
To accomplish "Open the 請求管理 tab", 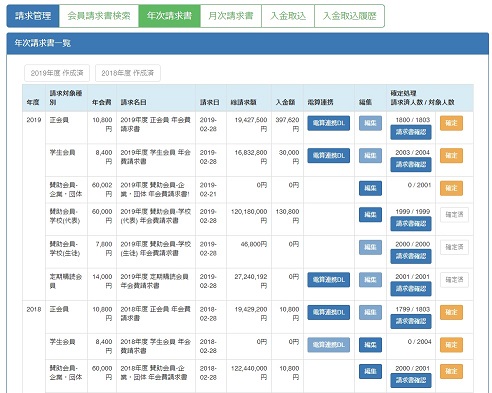I will pos(33,16).
